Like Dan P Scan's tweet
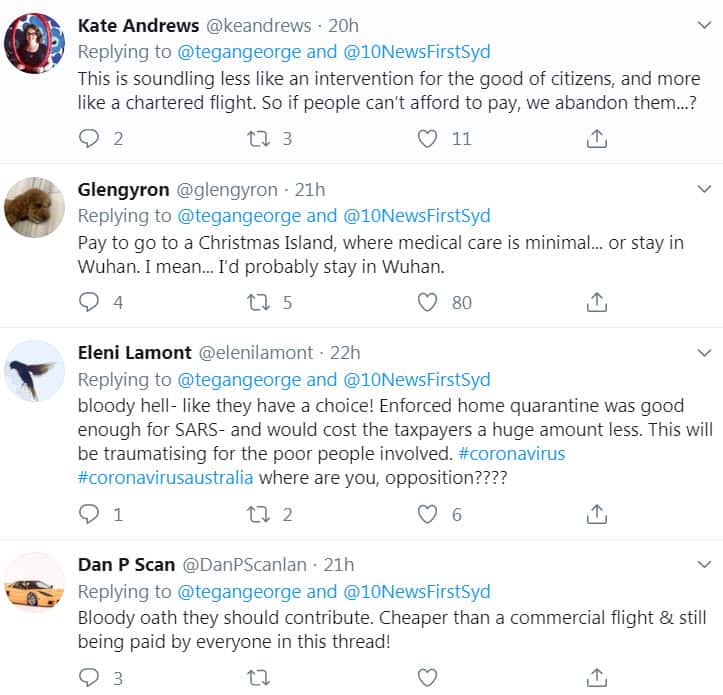723x695 pixels. (x=428, y=677)
